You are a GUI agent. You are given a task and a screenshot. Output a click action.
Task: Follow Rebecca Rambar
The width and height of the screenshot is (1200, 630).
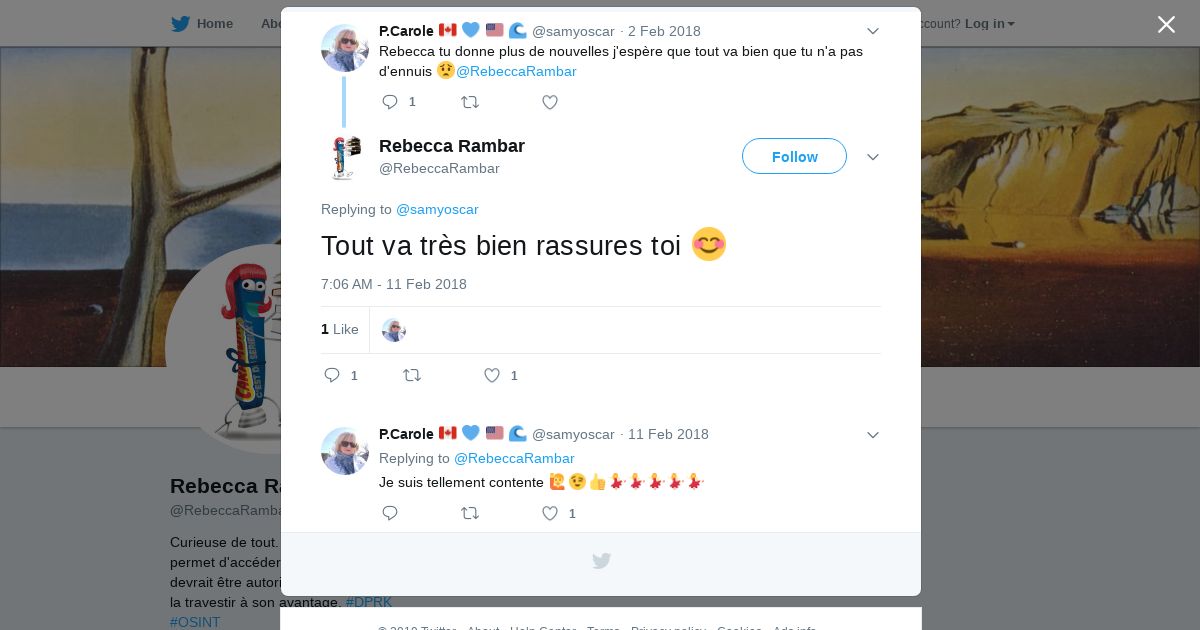(794, 156)
